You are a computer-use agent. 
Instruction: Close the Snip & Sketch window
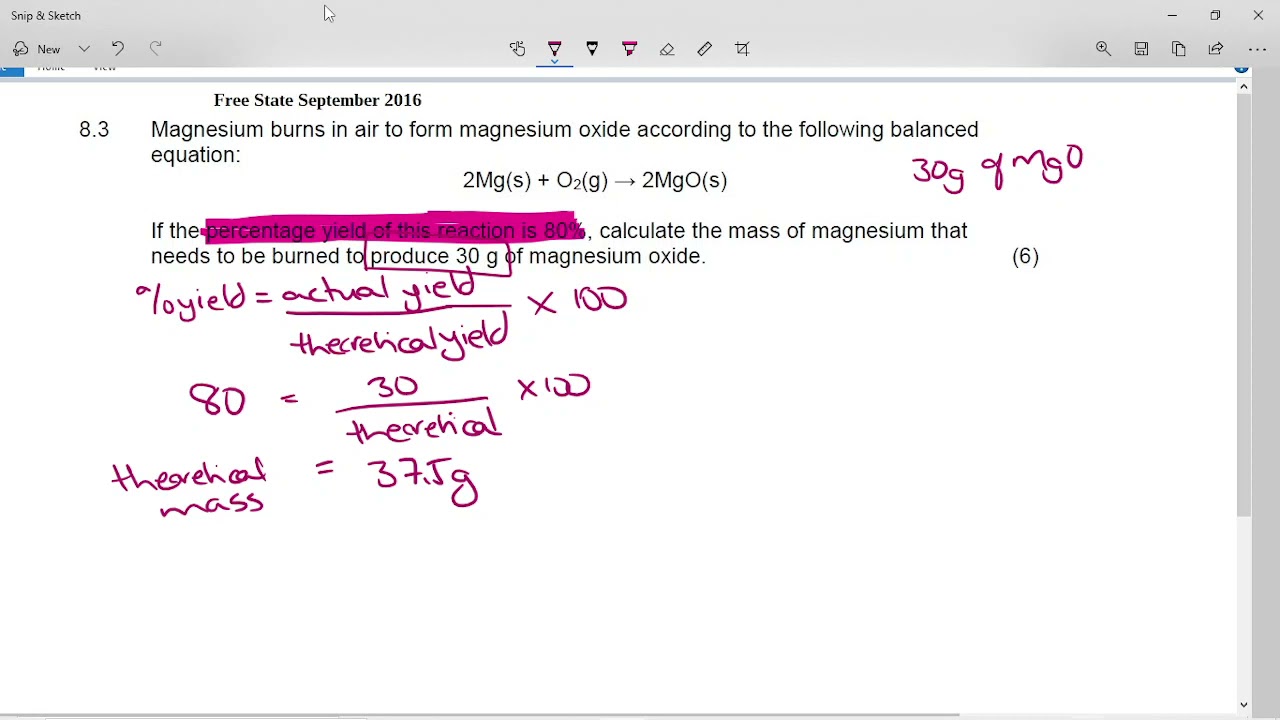tap(1258, 15)
